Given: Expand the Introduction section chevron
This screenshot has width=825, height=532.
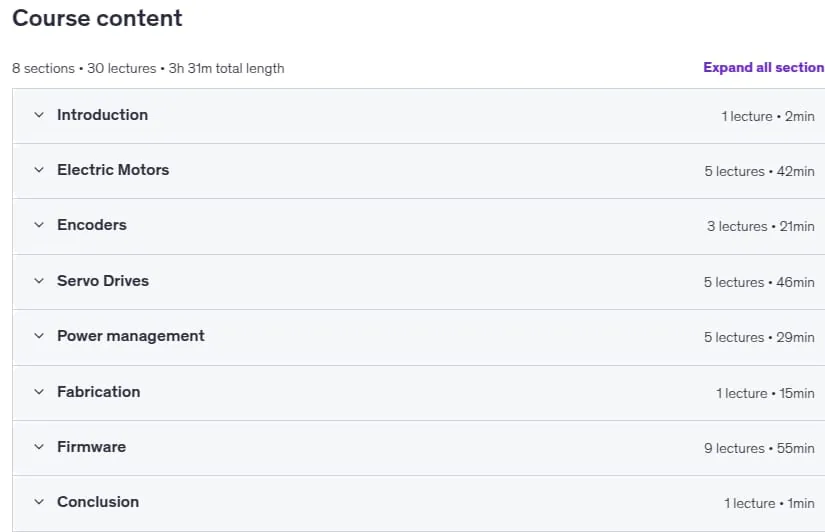Looking at the screenshot, I should coord(39,115).
